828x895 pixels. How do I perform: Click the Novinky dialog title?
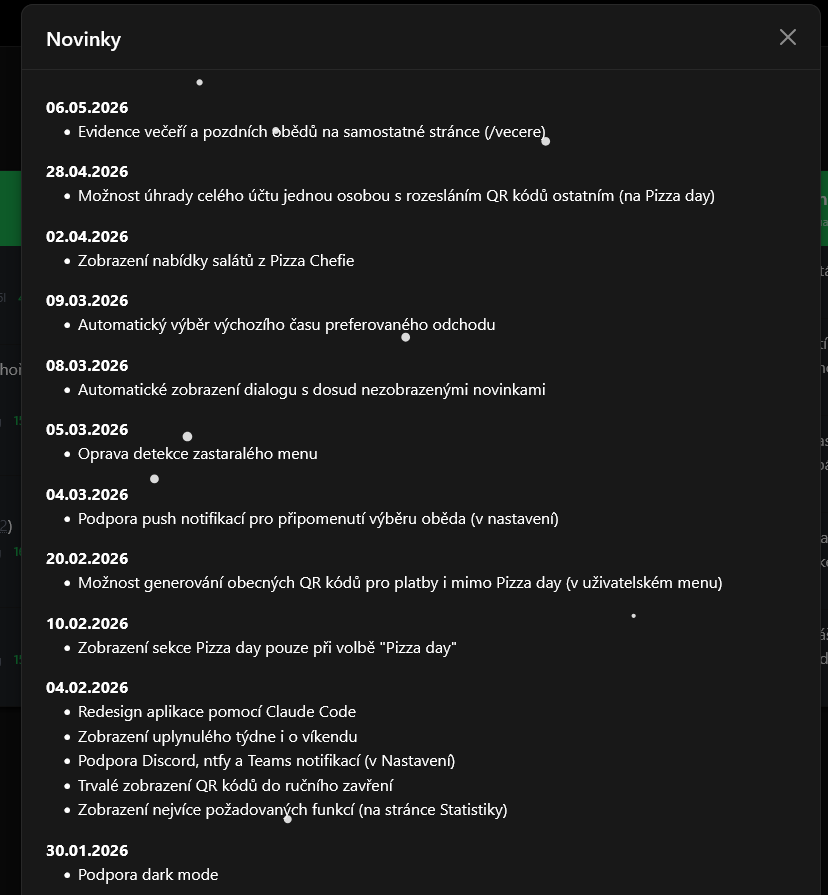coord(83,39)
